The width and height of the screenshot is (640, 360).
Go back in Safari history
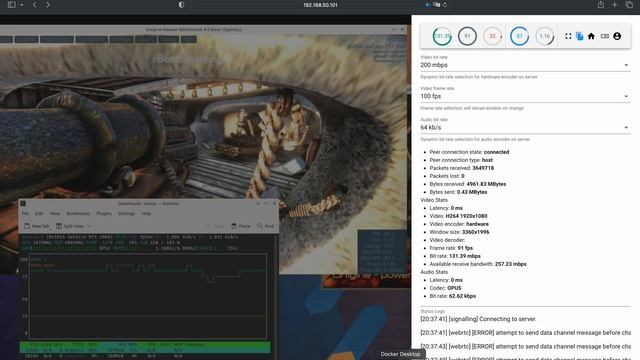coord(35,5)
